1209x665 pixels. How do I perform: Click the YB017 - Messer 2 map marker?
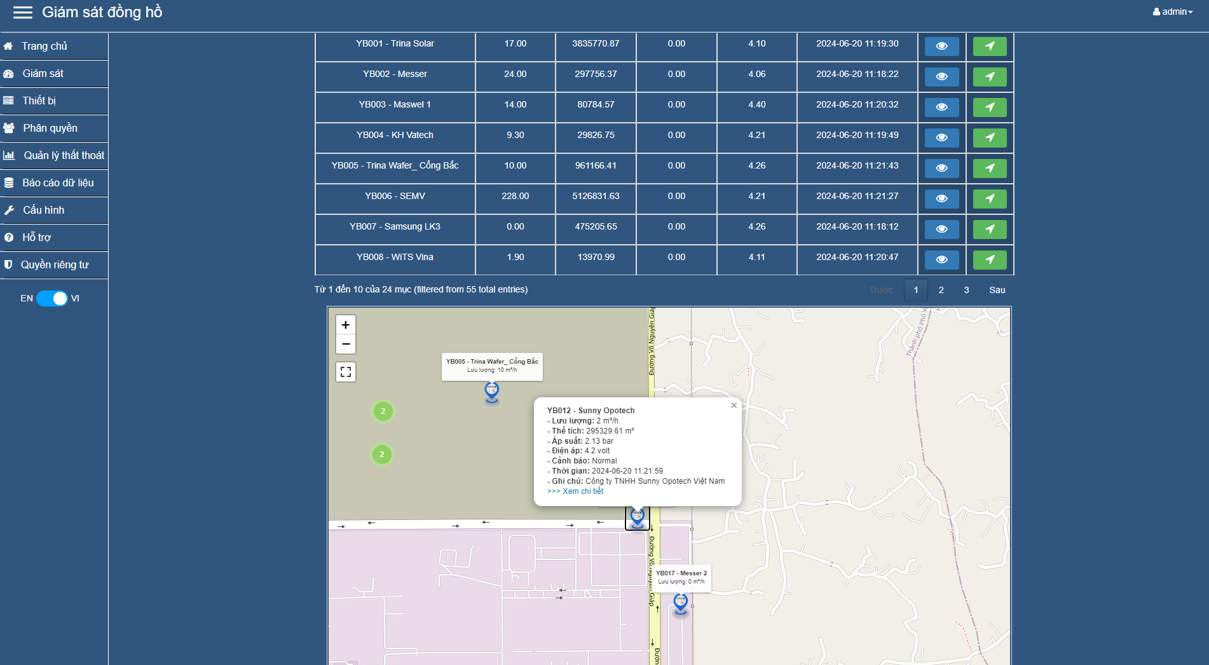(680, 603)
